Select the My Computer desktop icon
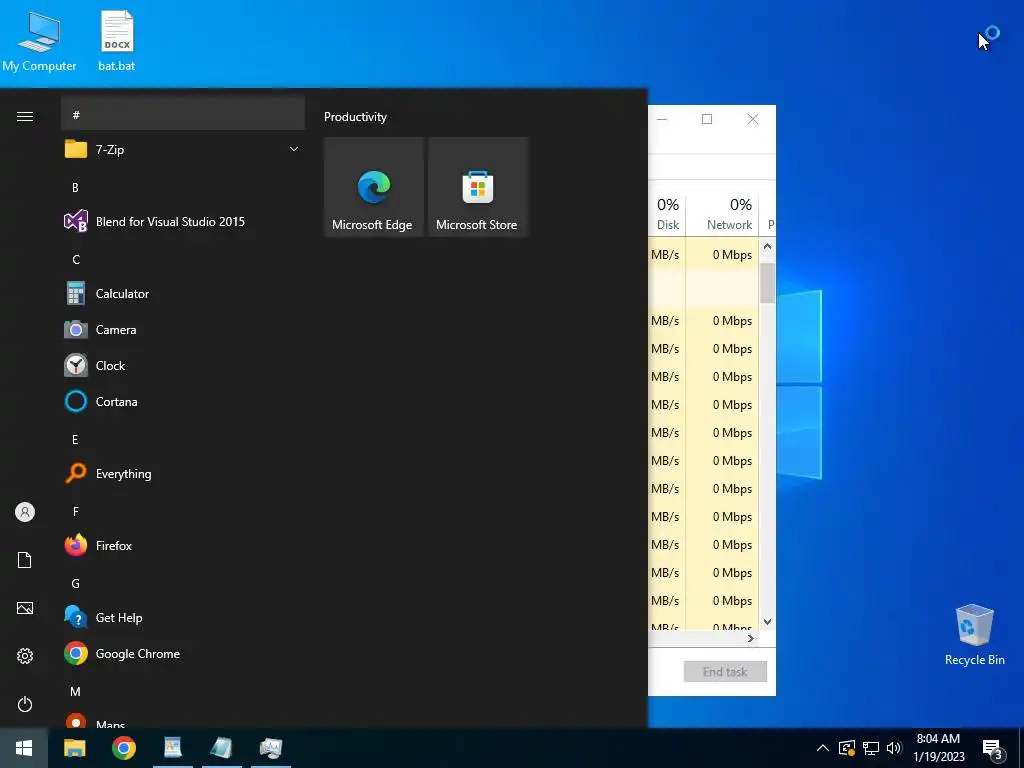1024x768 pixels. click(x=39, y=41)
